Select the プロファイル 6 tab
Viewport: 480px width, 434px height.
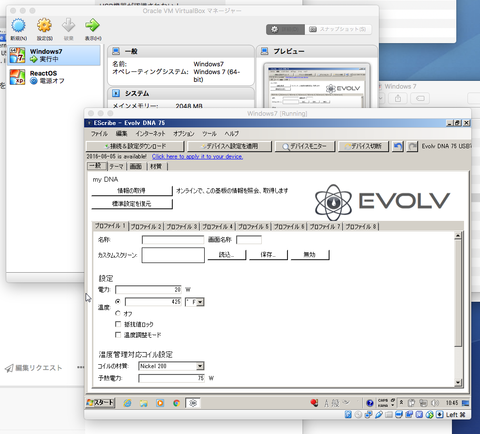point(289,227)
